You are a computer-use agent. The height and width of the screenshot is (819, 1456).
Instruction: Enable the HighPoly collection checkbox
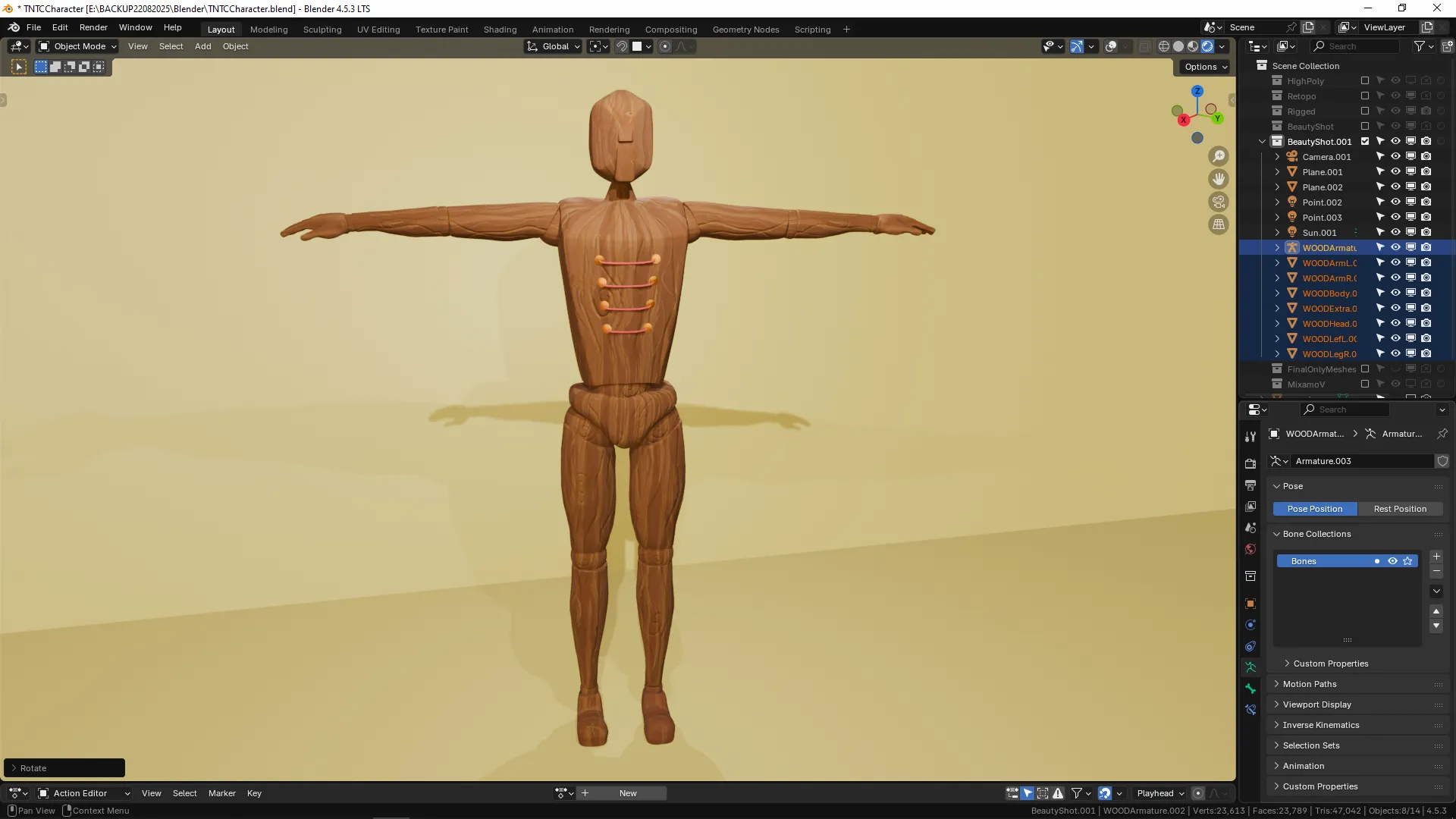tap(1365, 81)
